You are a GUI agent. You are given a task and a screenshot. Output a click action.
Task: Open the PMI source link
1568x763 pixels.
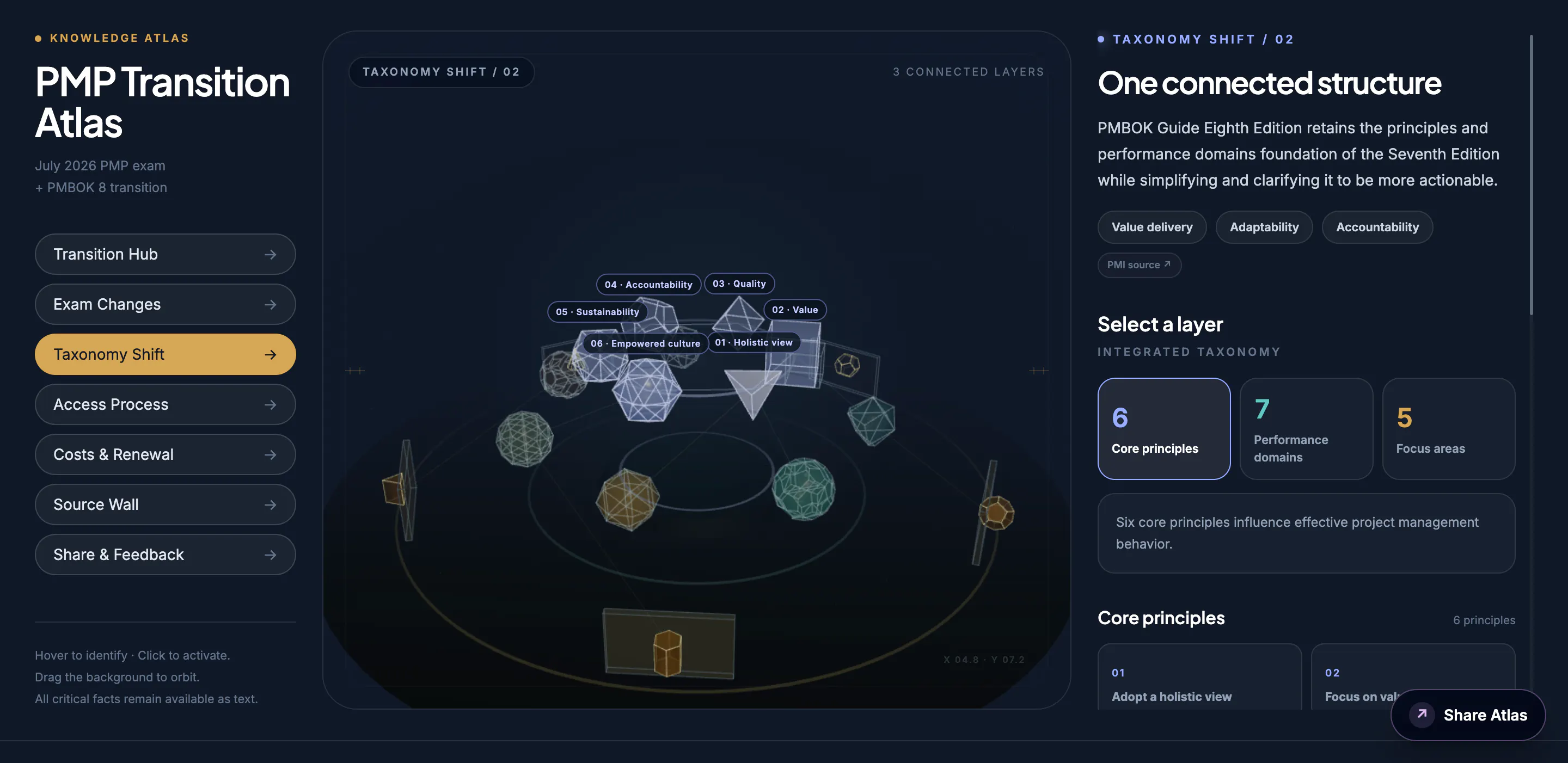tap(1139, 264)
